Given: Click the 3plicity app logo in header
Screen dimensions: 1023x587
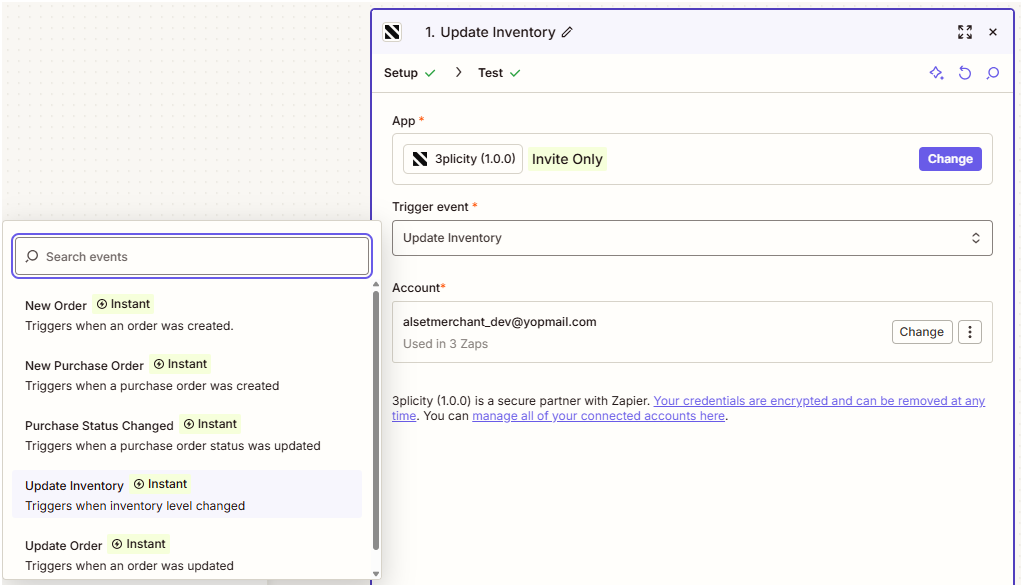Looking at the screenshot, I should pos(392,32).
